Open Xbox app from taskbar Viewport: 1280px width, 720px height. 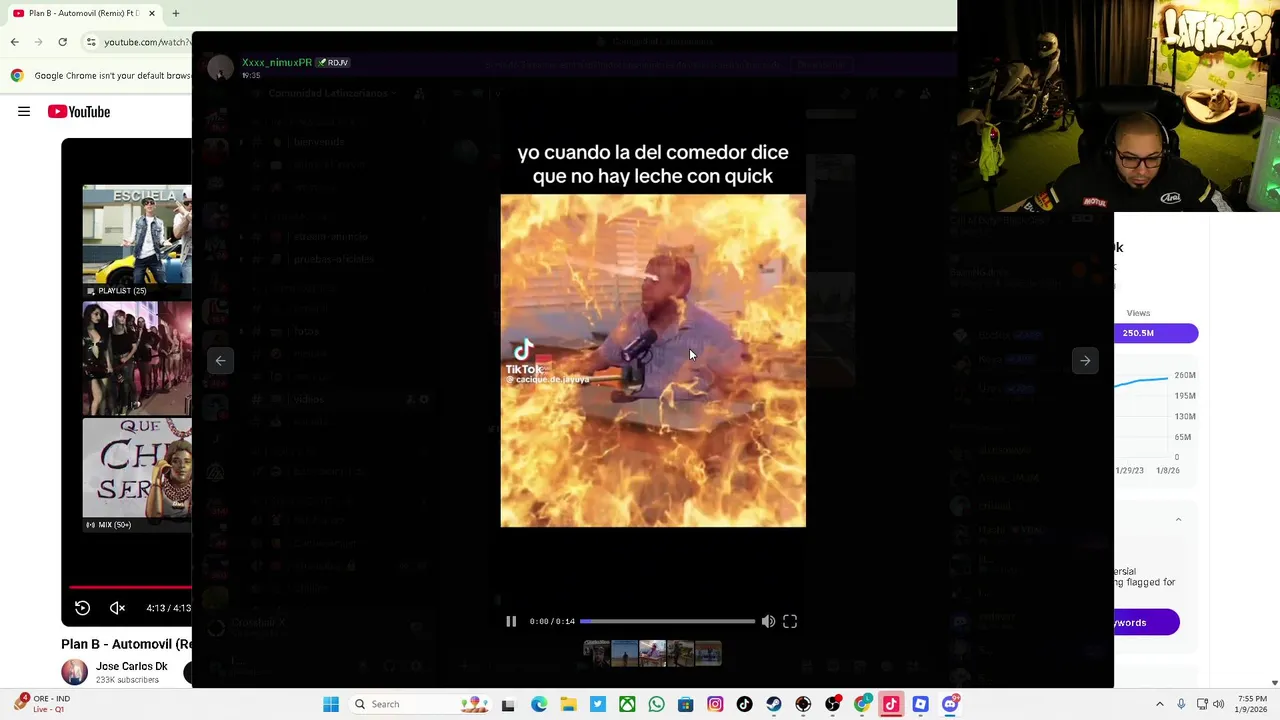point(627,704)
